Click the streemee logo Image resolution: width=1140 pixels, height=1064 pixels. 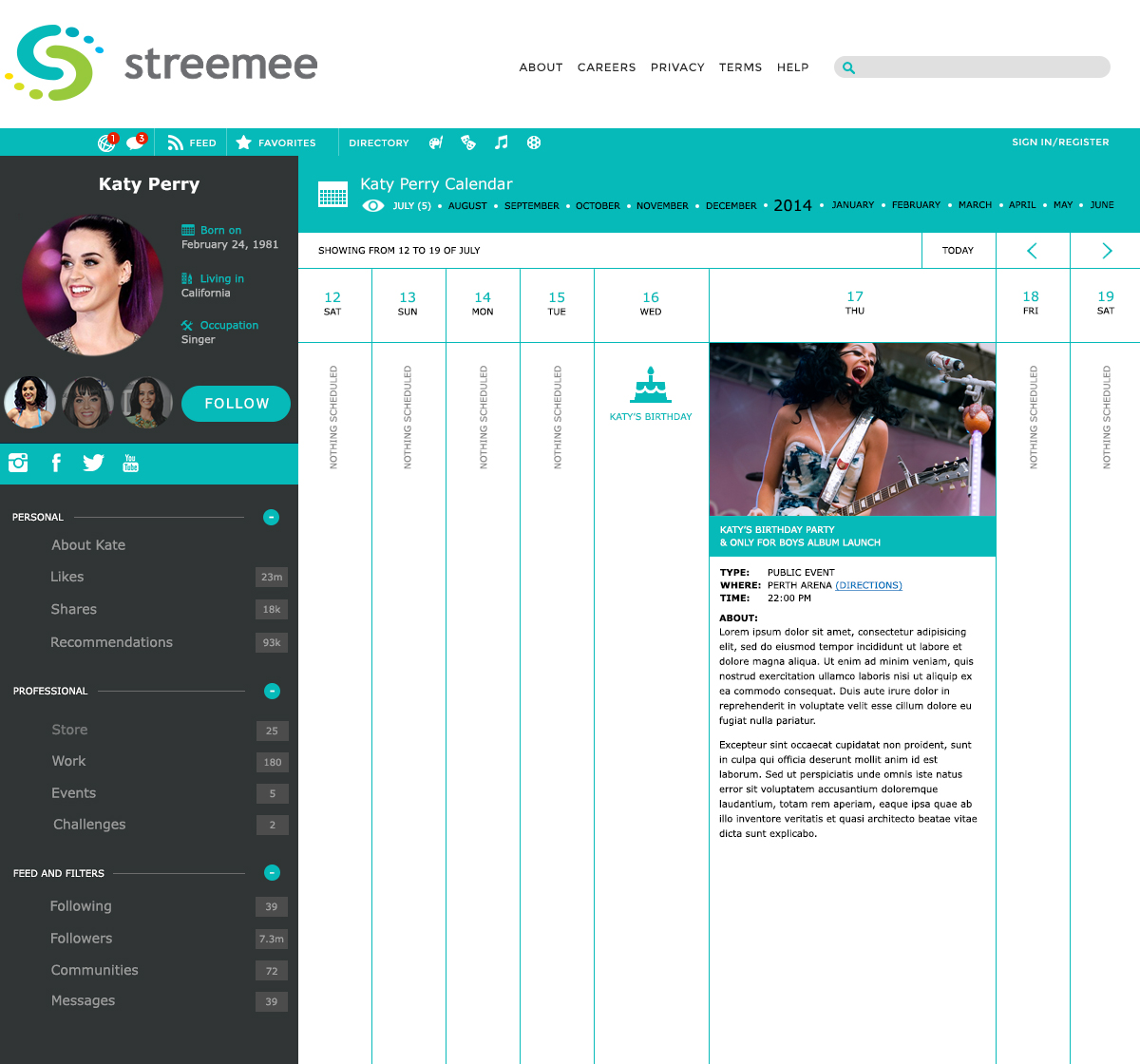(161, 63)
